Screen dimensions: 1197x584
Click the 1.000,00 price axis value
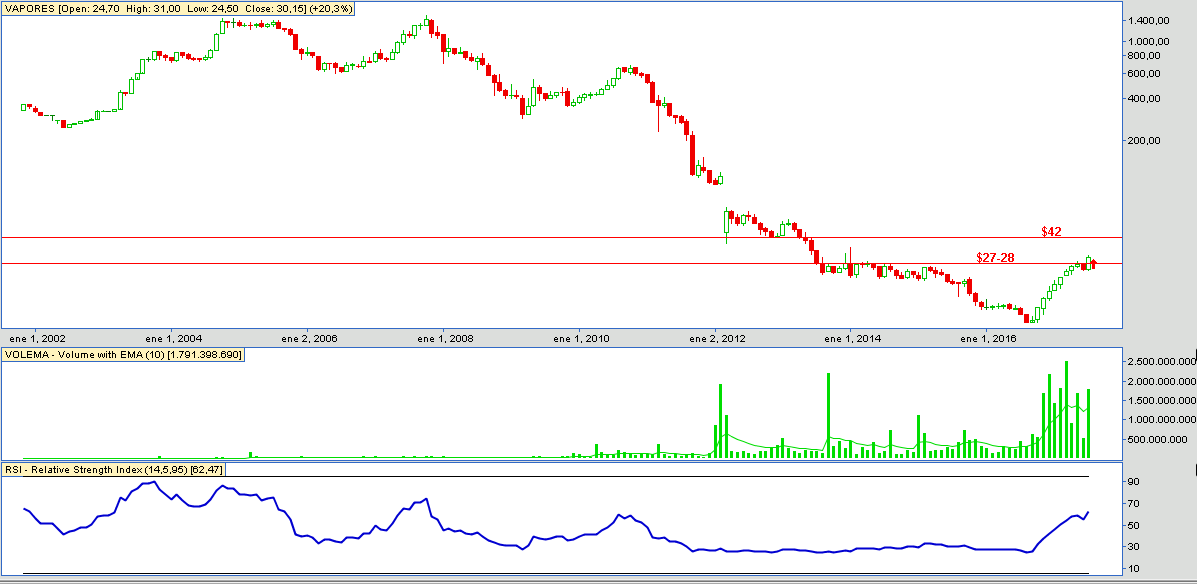(x=1150, y=42)
